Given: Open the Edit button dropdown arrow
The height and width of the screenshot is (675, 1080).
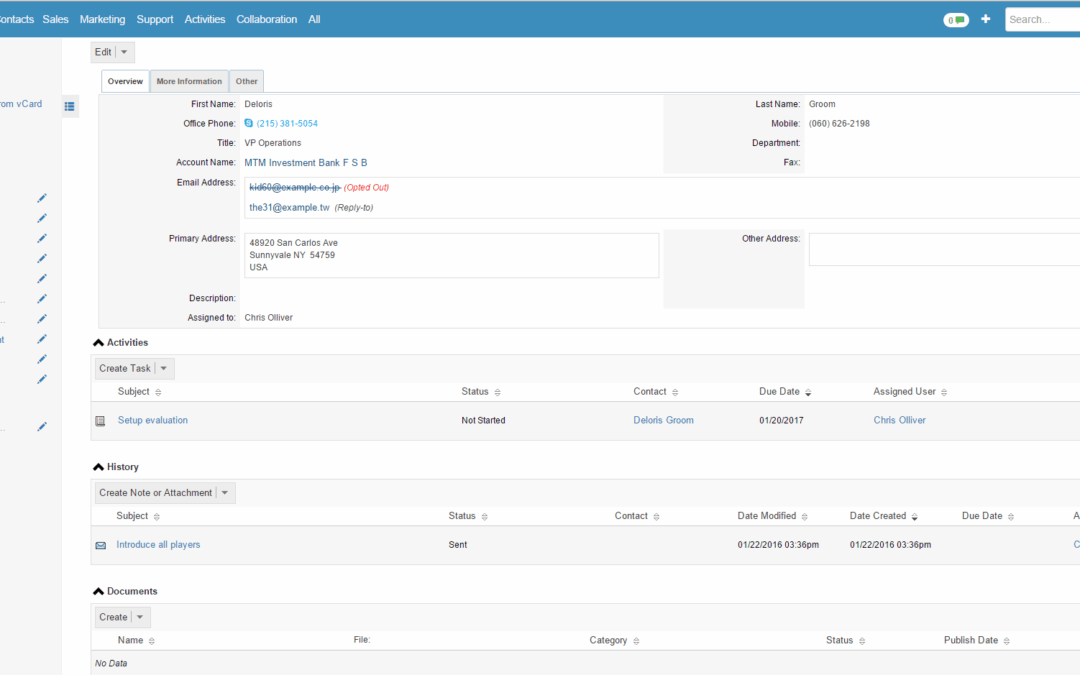Looking at the screenshot, I should [x=124, y=52].
